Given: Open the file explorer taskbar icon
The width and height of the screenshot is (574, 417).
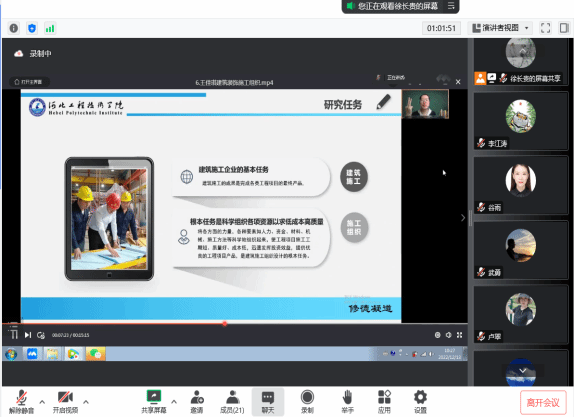Looking at the screenshot, I should (x=52, y=354).
